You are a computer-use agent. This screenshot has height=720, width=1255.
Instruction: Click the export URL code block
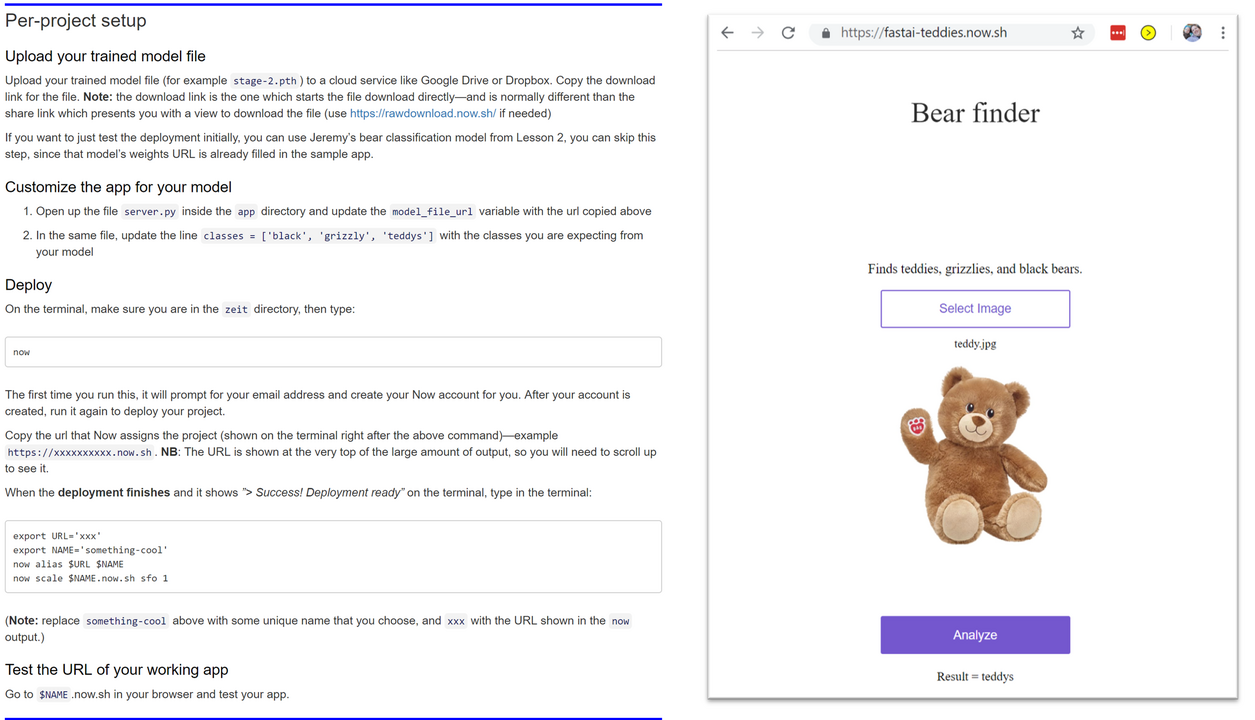pos(333,557)
